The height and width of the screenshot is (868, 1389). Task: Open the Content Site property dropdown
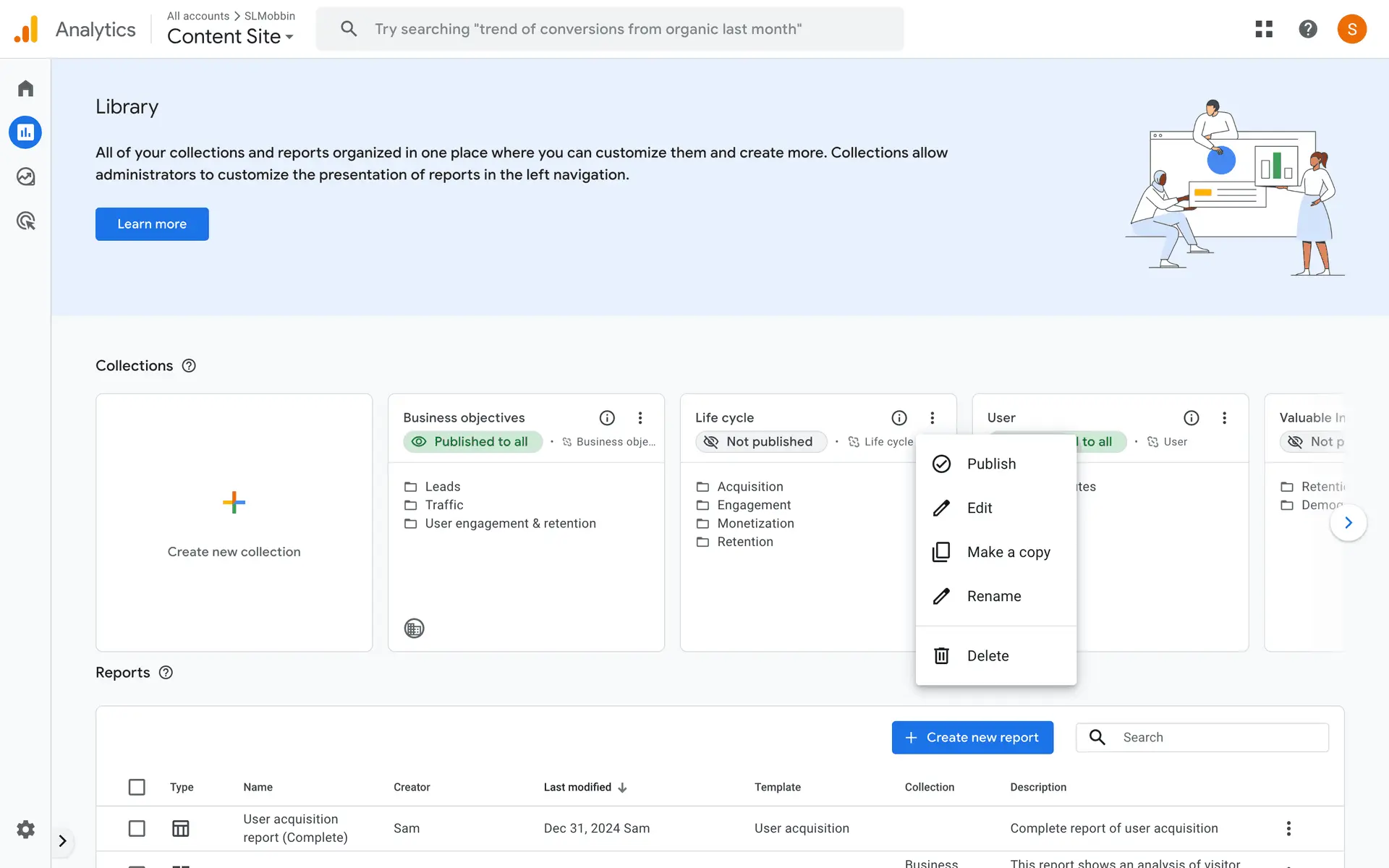click(230, 36)
